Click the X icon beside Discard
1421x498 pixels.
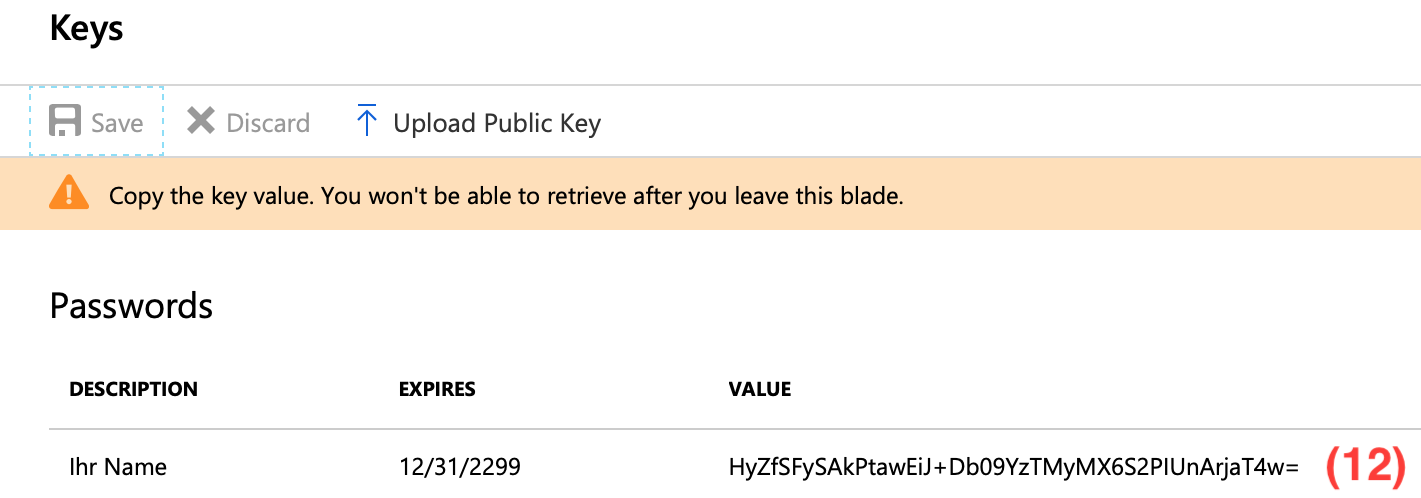coord(201,121)
